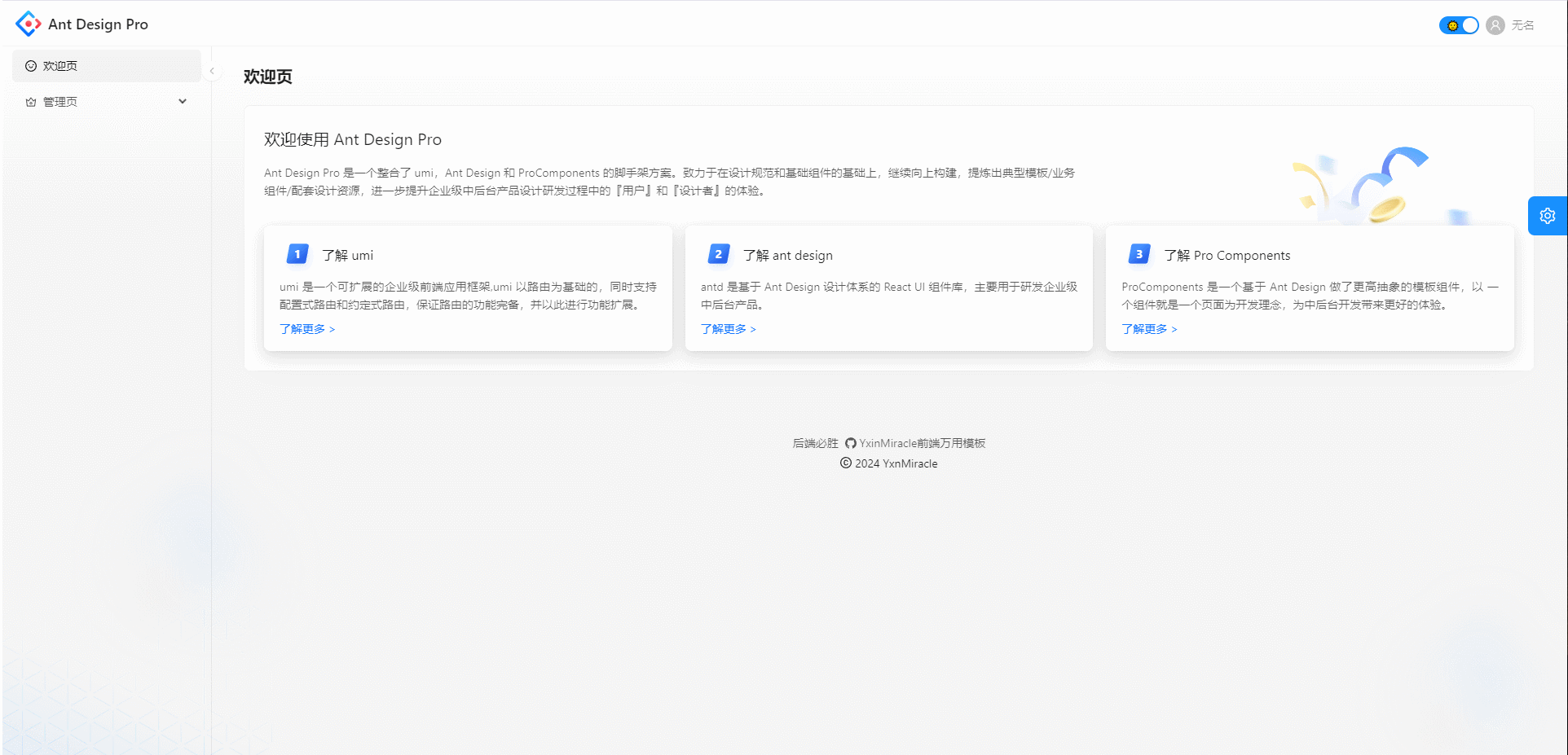Click the Ant Design Pro intro paragraph
Viewport: 1568px width, 755px height.
(x=669, y=182)
